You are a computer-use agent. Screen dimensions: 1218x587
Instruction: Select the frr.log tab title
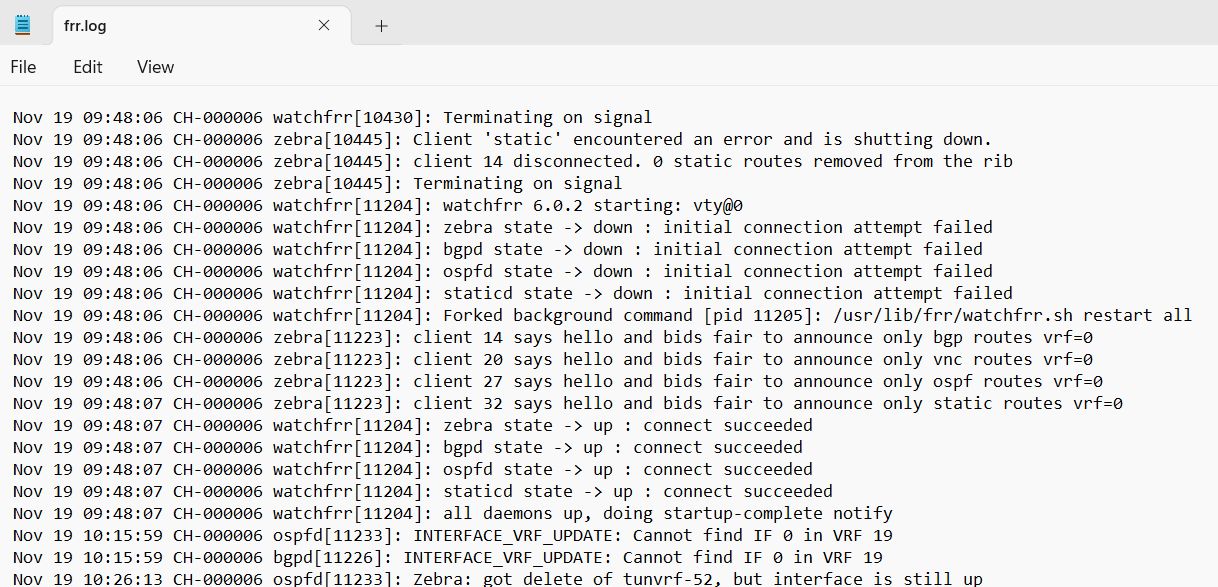point(85,26)
